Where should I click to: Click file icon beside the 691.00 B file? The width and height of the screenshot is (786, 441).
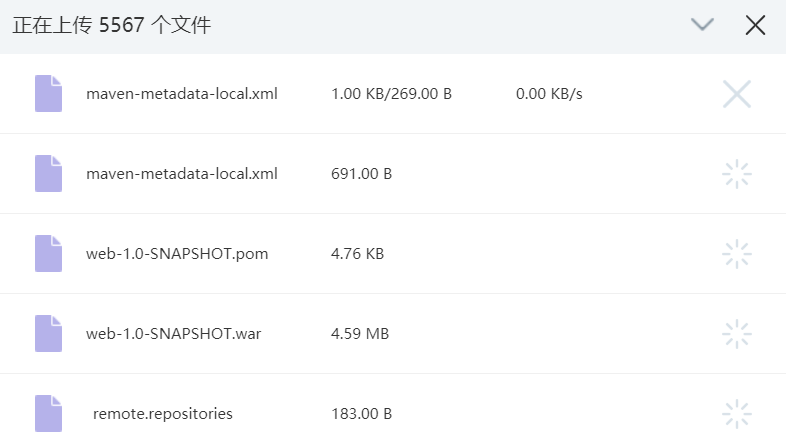(x=48, y=174)
